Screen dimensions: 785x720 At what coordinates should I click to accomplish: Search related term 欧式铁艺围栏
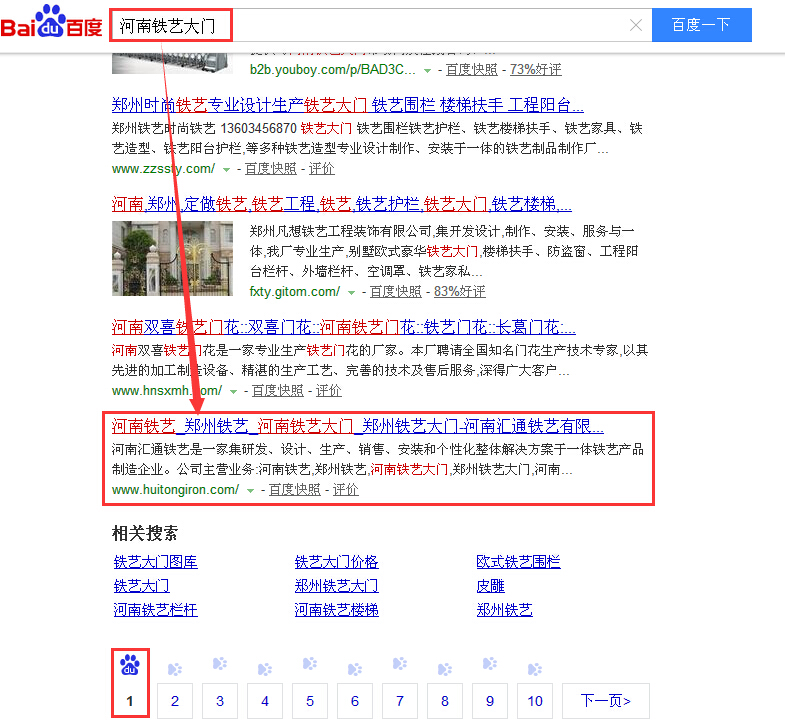coord(518,562)
